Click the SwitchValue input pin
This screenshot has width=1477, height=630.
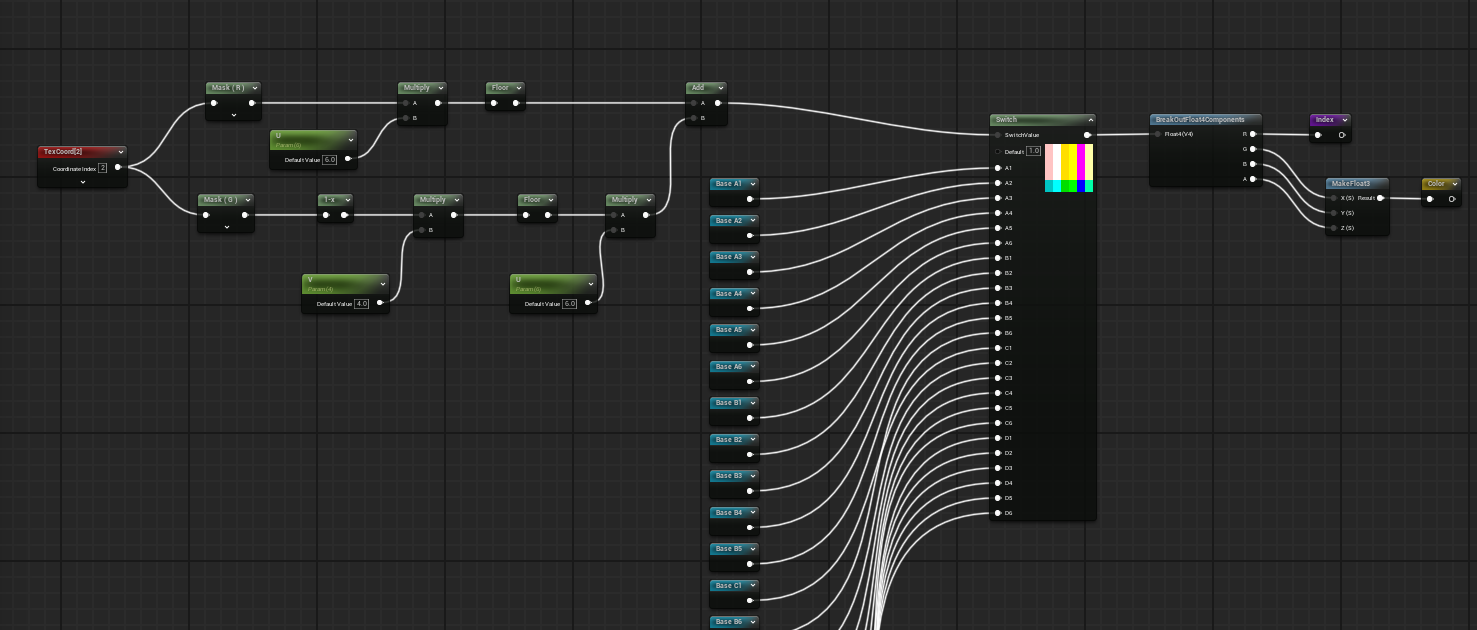tap(998, 135)
